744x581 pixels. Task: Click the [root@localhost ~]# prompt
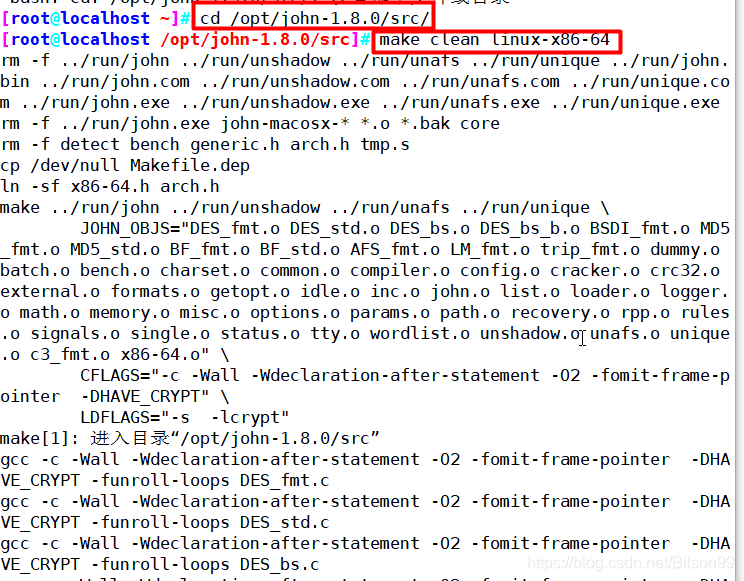tap(95, 19)
